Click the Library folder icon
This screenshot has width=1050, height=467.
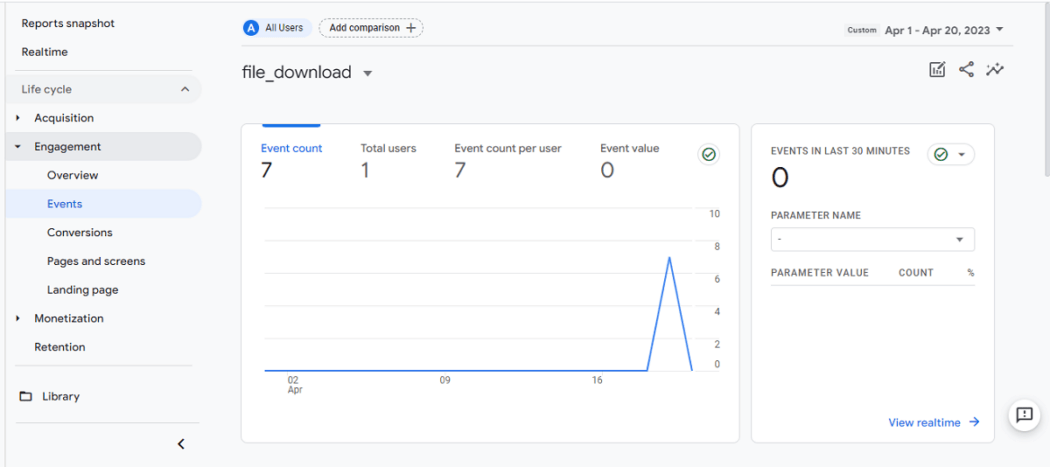[25, 396]
